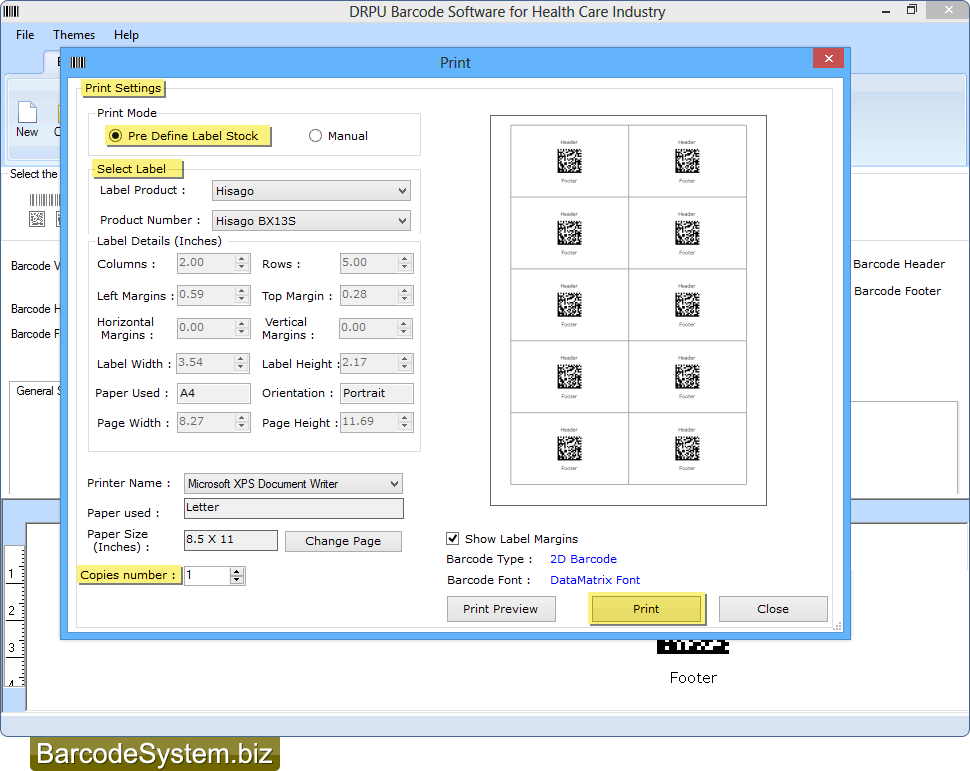Click the Paper used field showing Letter
This screenshot has height=771, width=970.
(x=294, y=508)
